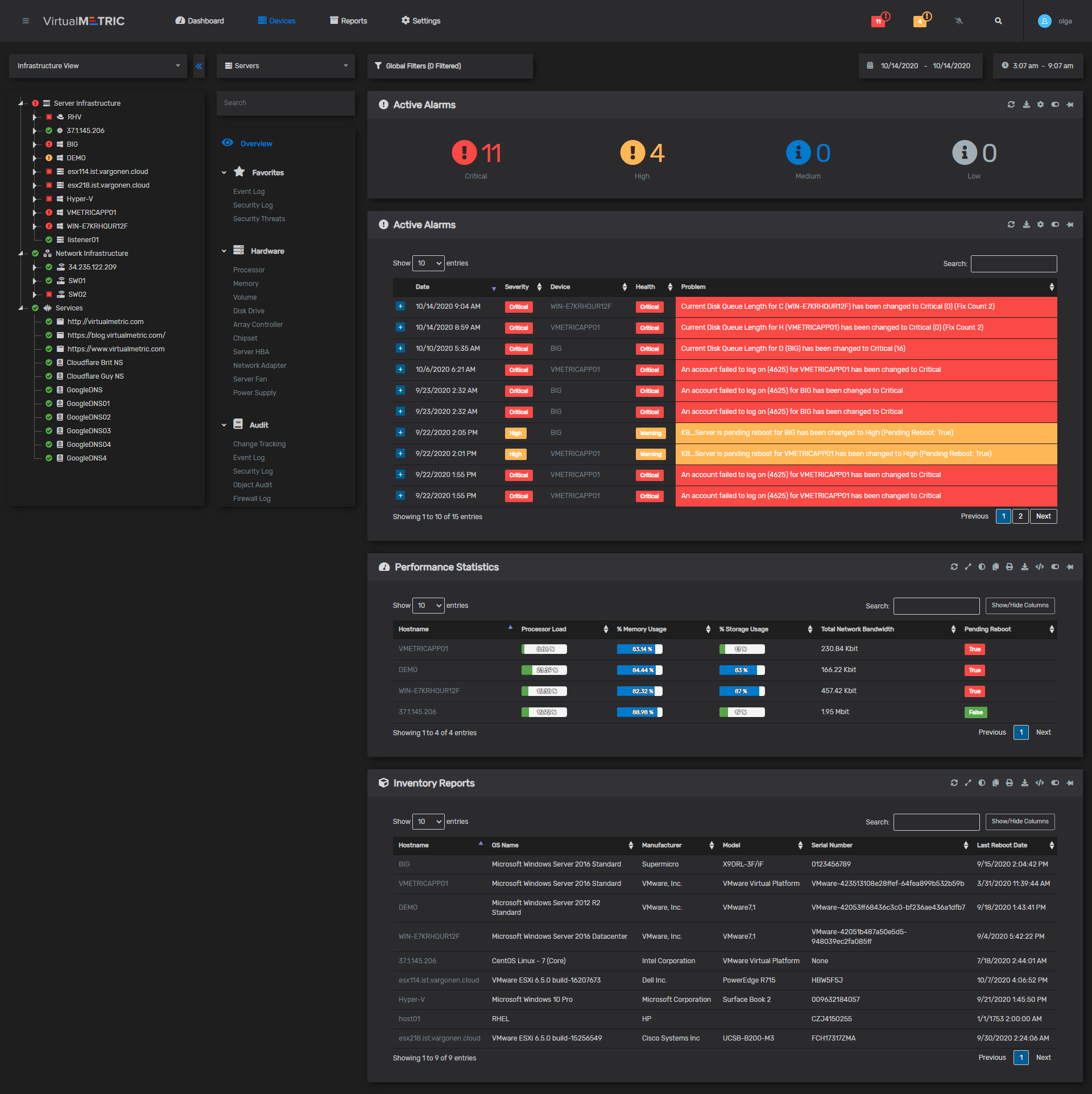This screenshot has height=1094, width=1092.
Task: Toggle the switch in Inventory Reports header
Action: click(x=1055, y=783)
